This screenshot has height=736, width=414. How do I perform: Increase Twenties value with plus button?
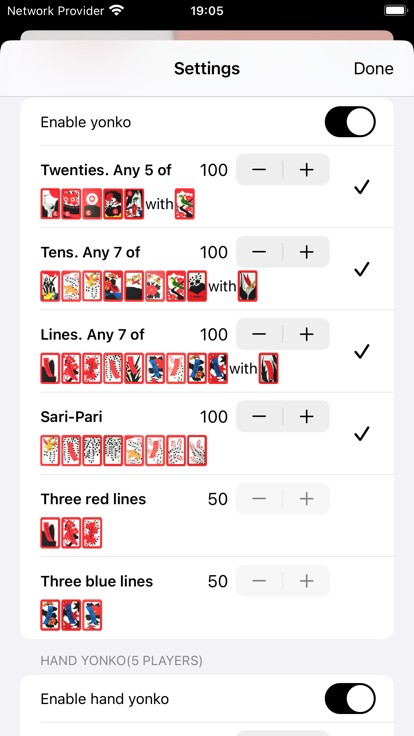(x=307, y=170)
